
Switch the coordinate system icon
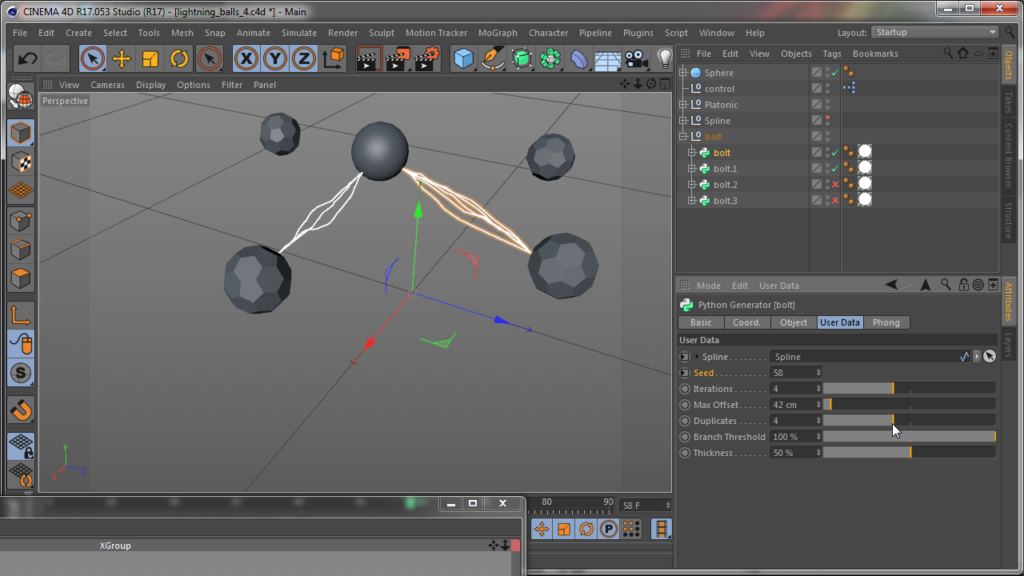tap(334, 59)
